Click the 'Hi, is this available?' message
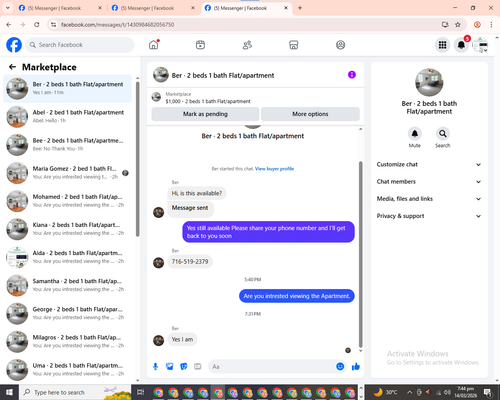The height and width of the screenshot is (400, 500). pos(197,193)
